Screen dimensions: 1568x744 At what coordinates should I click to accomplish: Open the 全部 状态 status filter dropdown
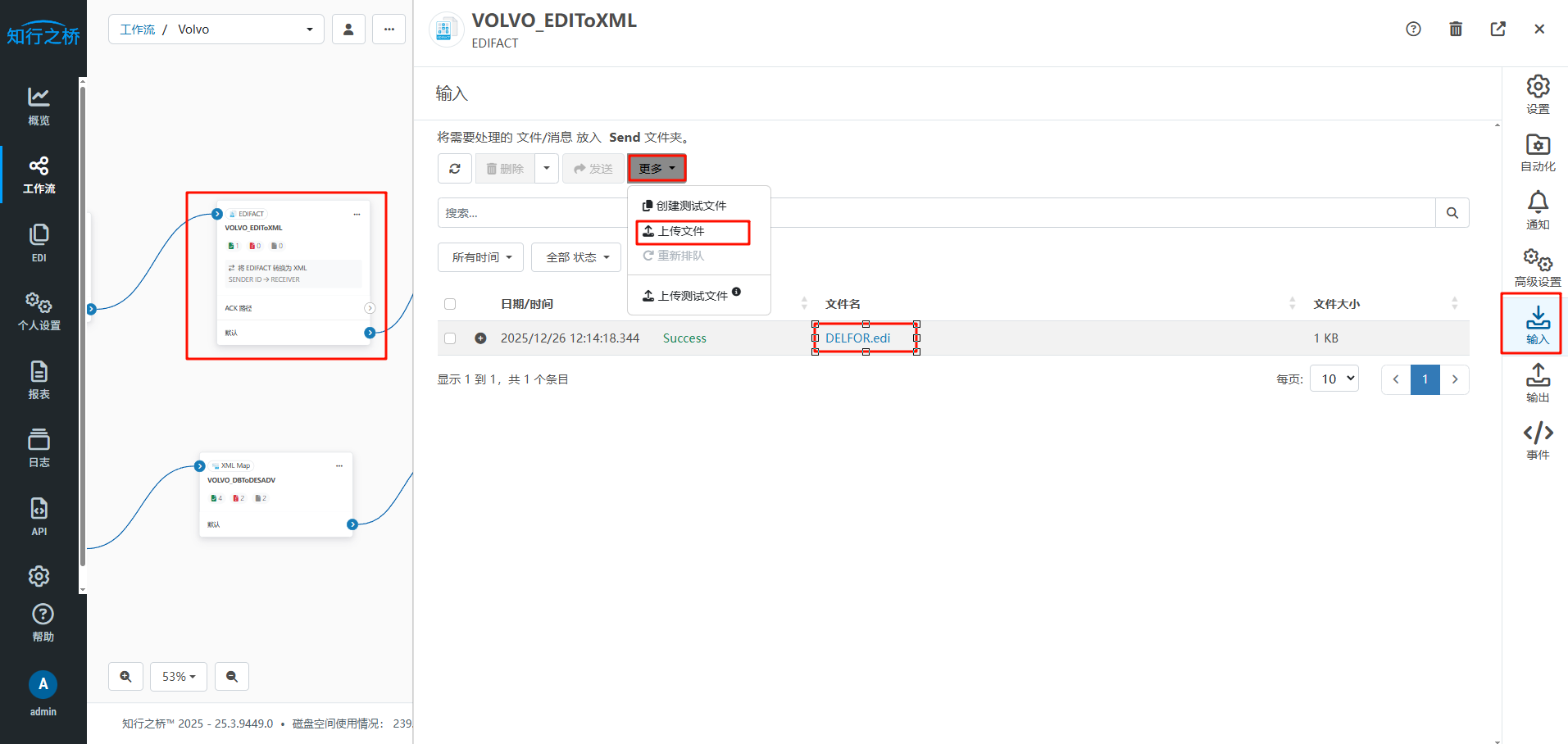pyautogui.click(x=576, y=257)
